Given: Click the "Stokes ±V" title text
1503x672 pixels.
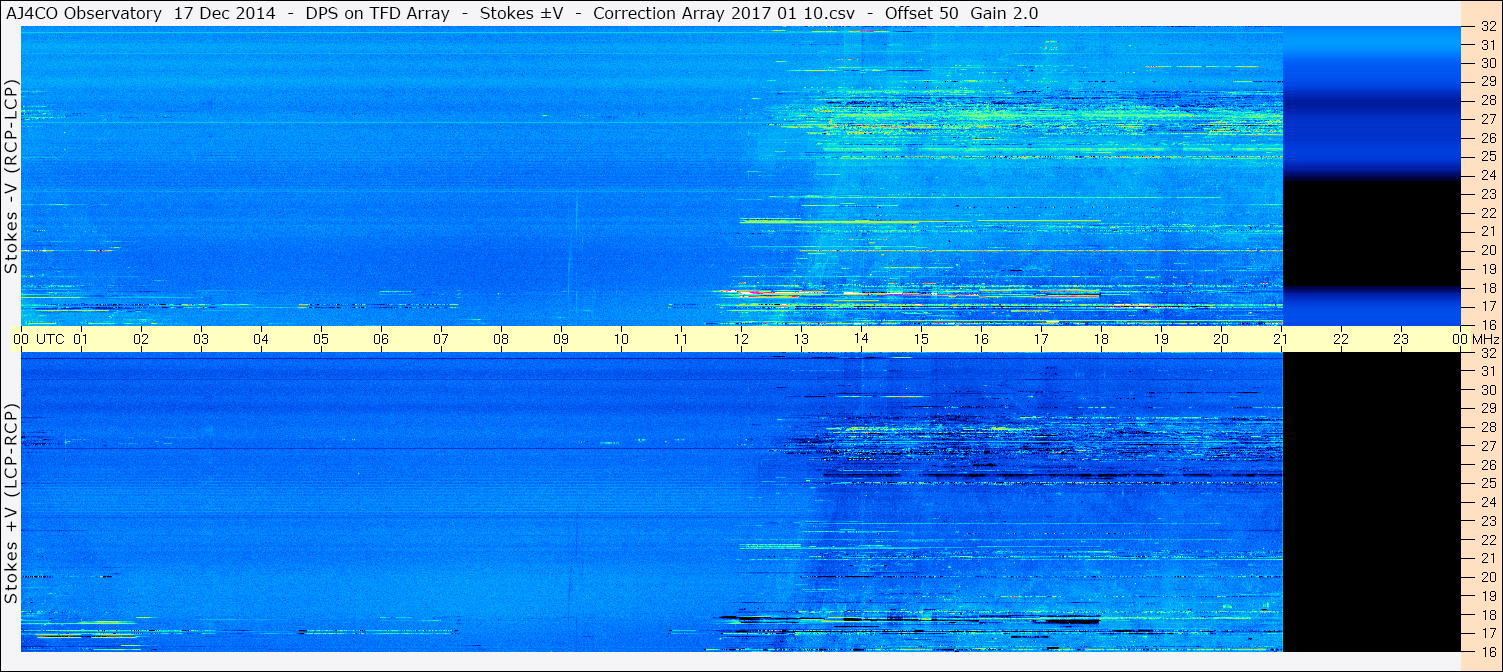Looking at the screenshot, I should tap(521, 14).
